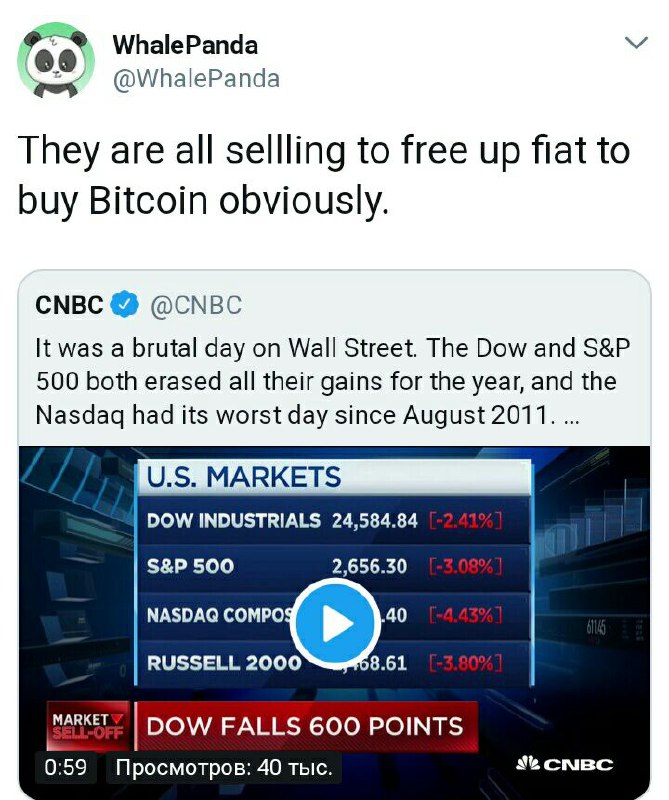The width and height of the screenshot is (669, 800).
Task: Click the WhalePanda panda avatar
Action: pyautogui.click(x=56, y=60)
